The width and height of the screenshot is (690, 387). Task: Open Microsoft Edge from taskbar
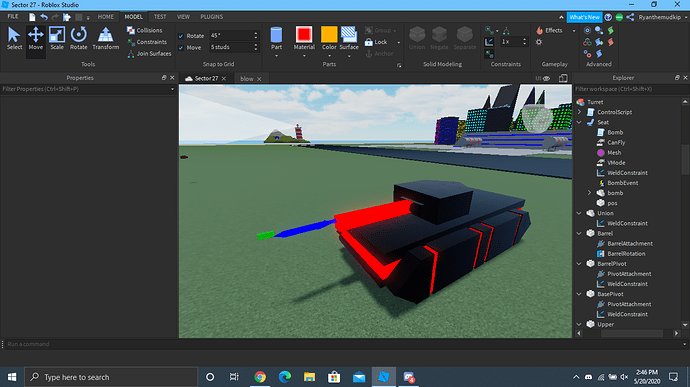pos(285,377)
